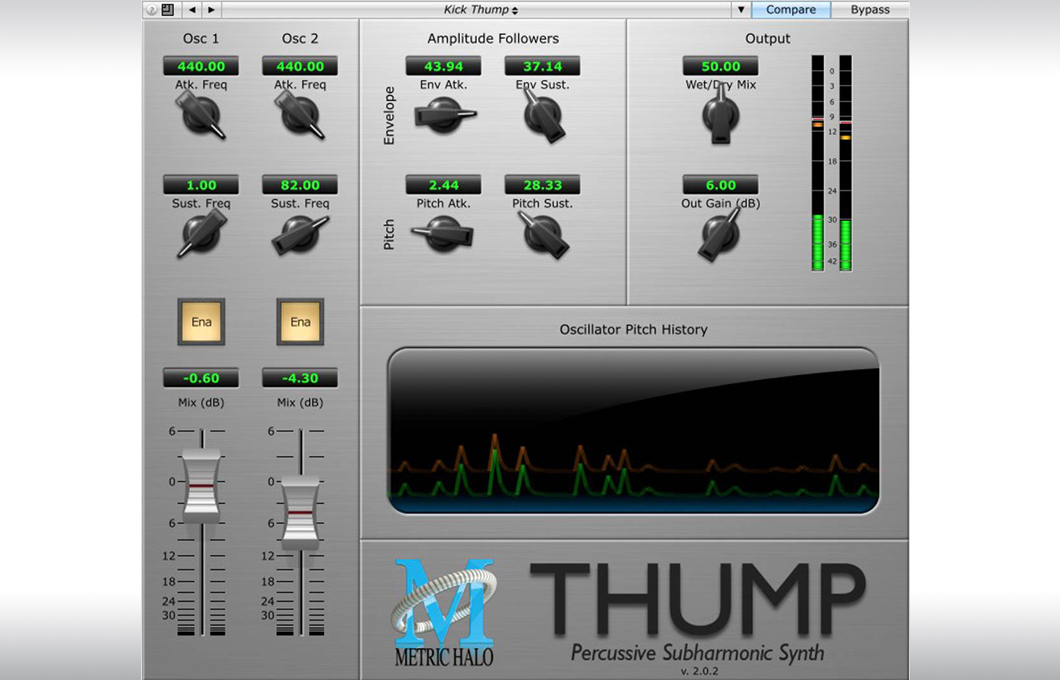
Task: Click Osc 1 Sust. Freq knob
Action: pos(201,233)
